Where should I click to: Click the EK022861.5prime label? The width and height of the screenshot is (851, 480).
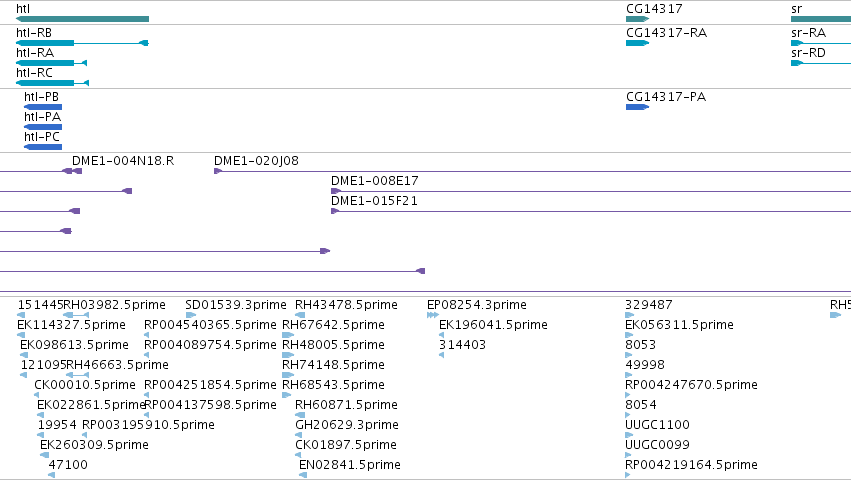pos(91,405)
